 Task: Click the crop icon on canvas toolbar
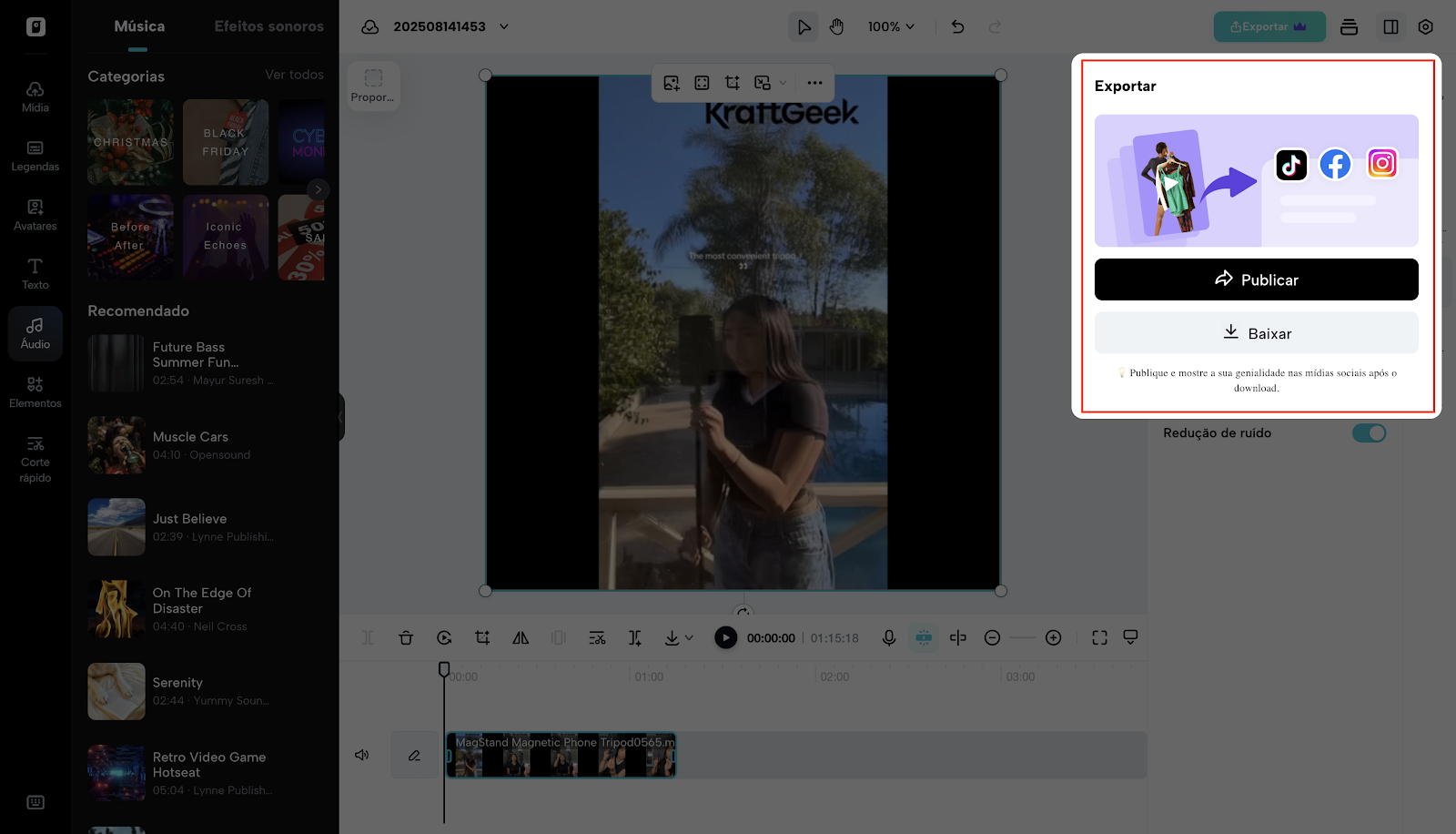point(732,83)
